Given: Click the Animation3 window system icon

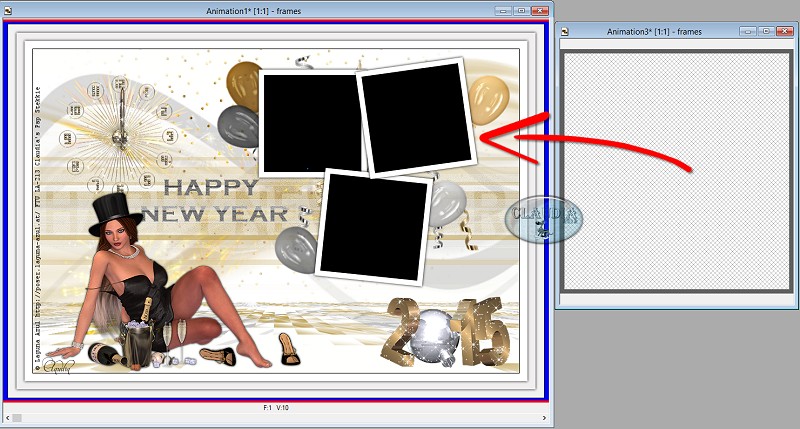Looking at the screenshot, I should [x=565, y=32].
